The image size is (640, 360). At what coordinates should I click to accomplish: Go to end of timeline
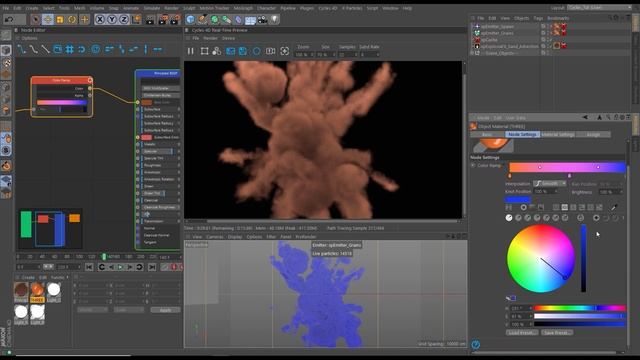(x=152, y=267)
